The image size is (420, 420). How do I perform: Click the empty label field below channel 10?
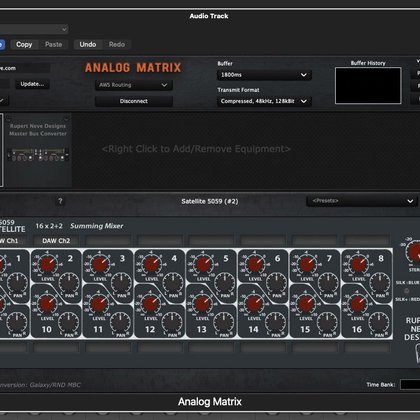56,348
